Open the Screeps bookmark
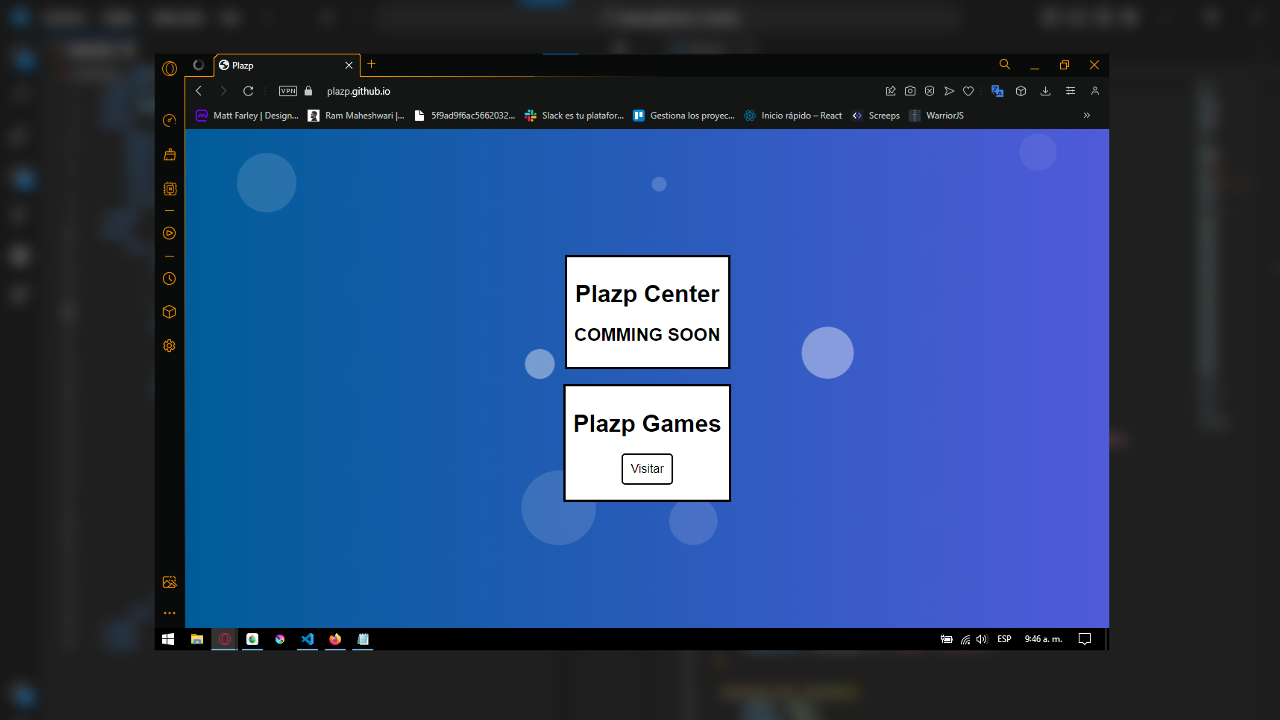Viewport: 1280px width, 720px height. click(875, 115)
